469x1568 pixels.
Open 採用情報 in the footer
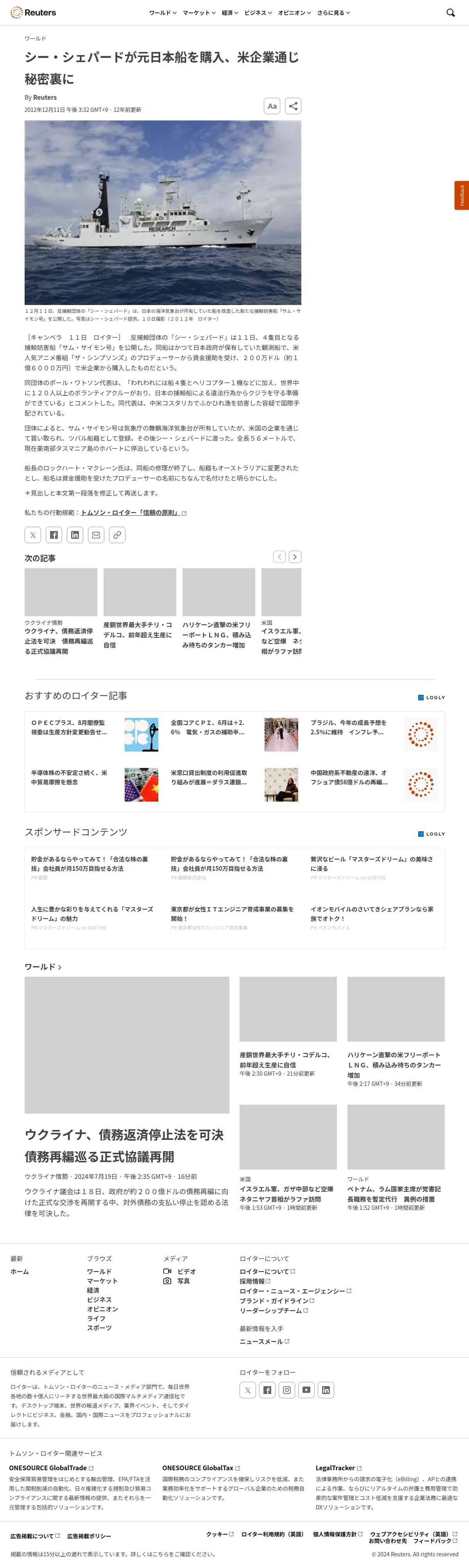[x=255, y=1281]
